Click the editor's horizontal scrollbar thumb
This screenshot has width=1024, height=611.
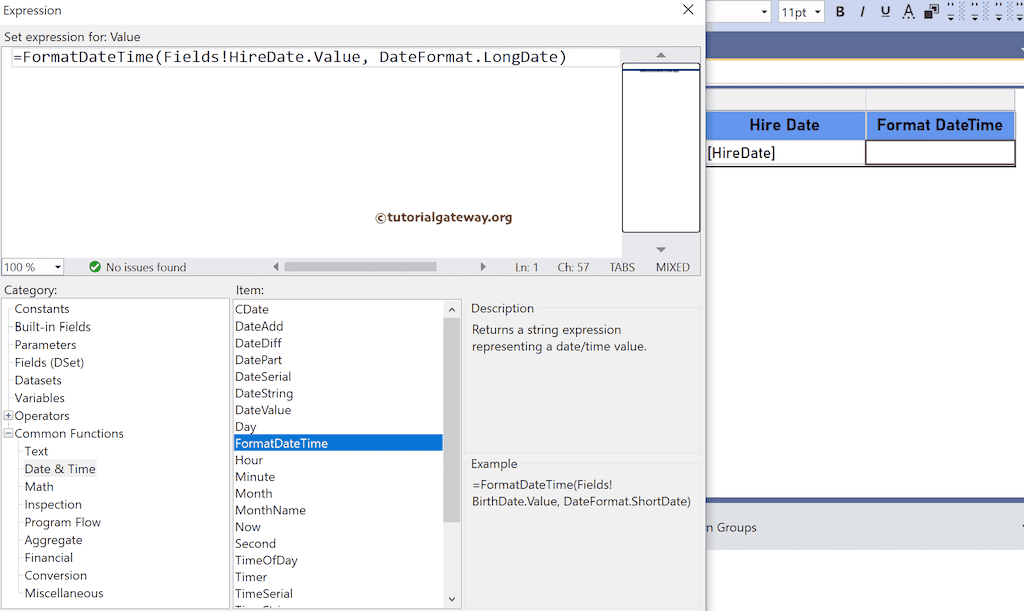pyautogui.click(x=360, y=266)
